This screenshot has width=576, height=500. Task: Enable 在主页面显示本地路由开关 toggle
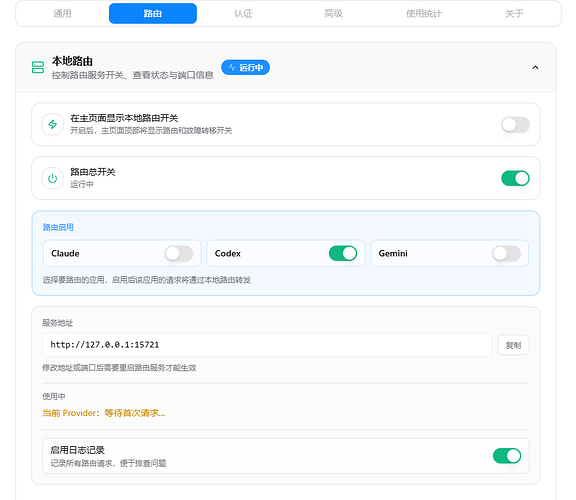pos(515,125)
